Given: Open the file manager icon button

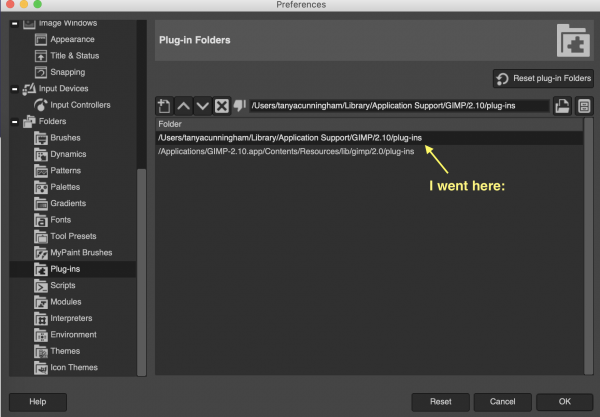Looking at the screenshot, I should point(584,106).
